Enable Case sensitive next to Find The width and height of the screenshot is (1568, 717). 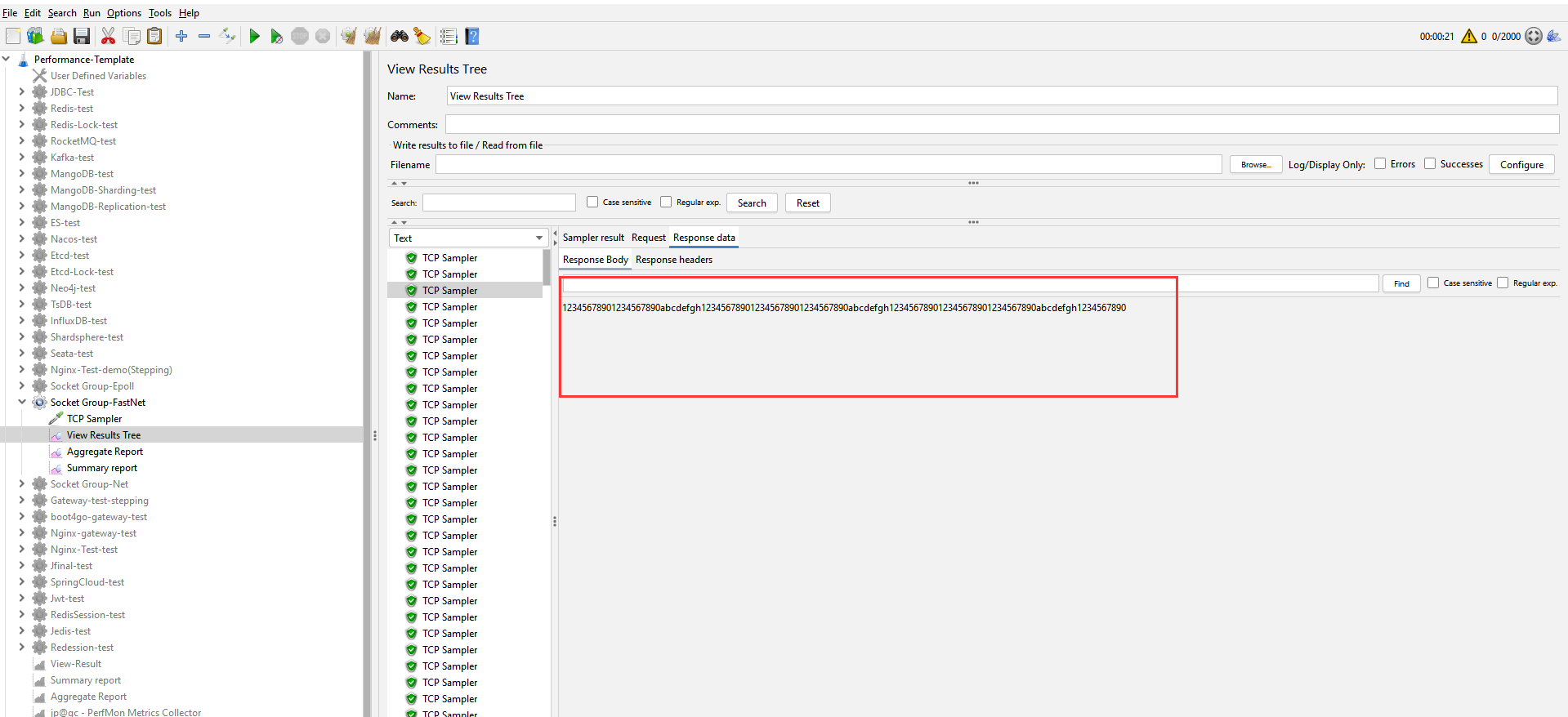coord(1433,283)
